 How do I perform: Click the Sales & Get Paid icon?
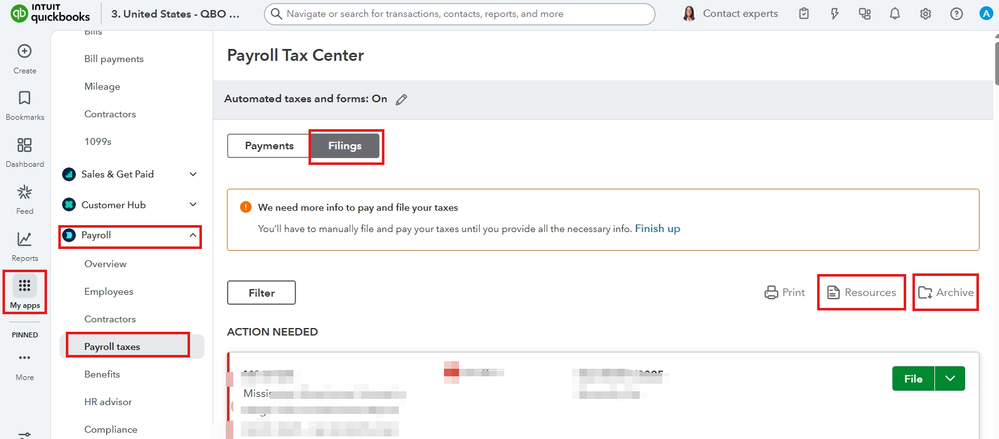pyautogui.click(x=68, y=174)
